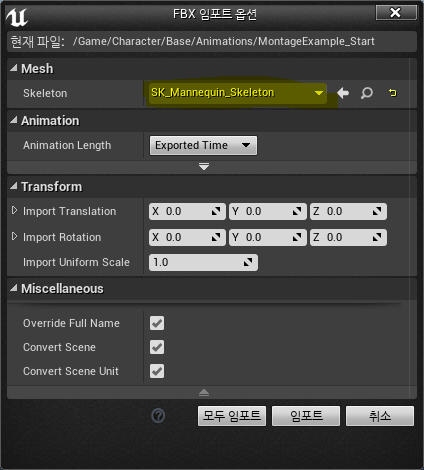Click the Import Uniform Scale field
424x470 pixels.
pyautogui.click(x=203, y=262)
